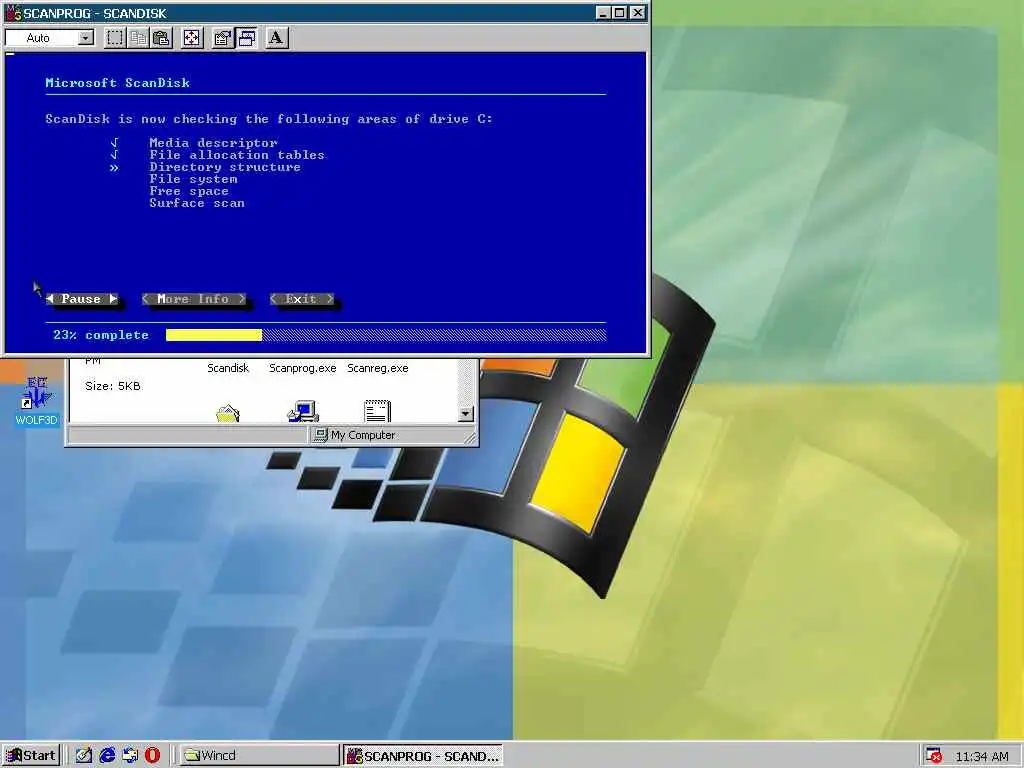Launch Opera from Quick Launch
The width and height of the screenshot is (1024, 768).
pos(153,756)
